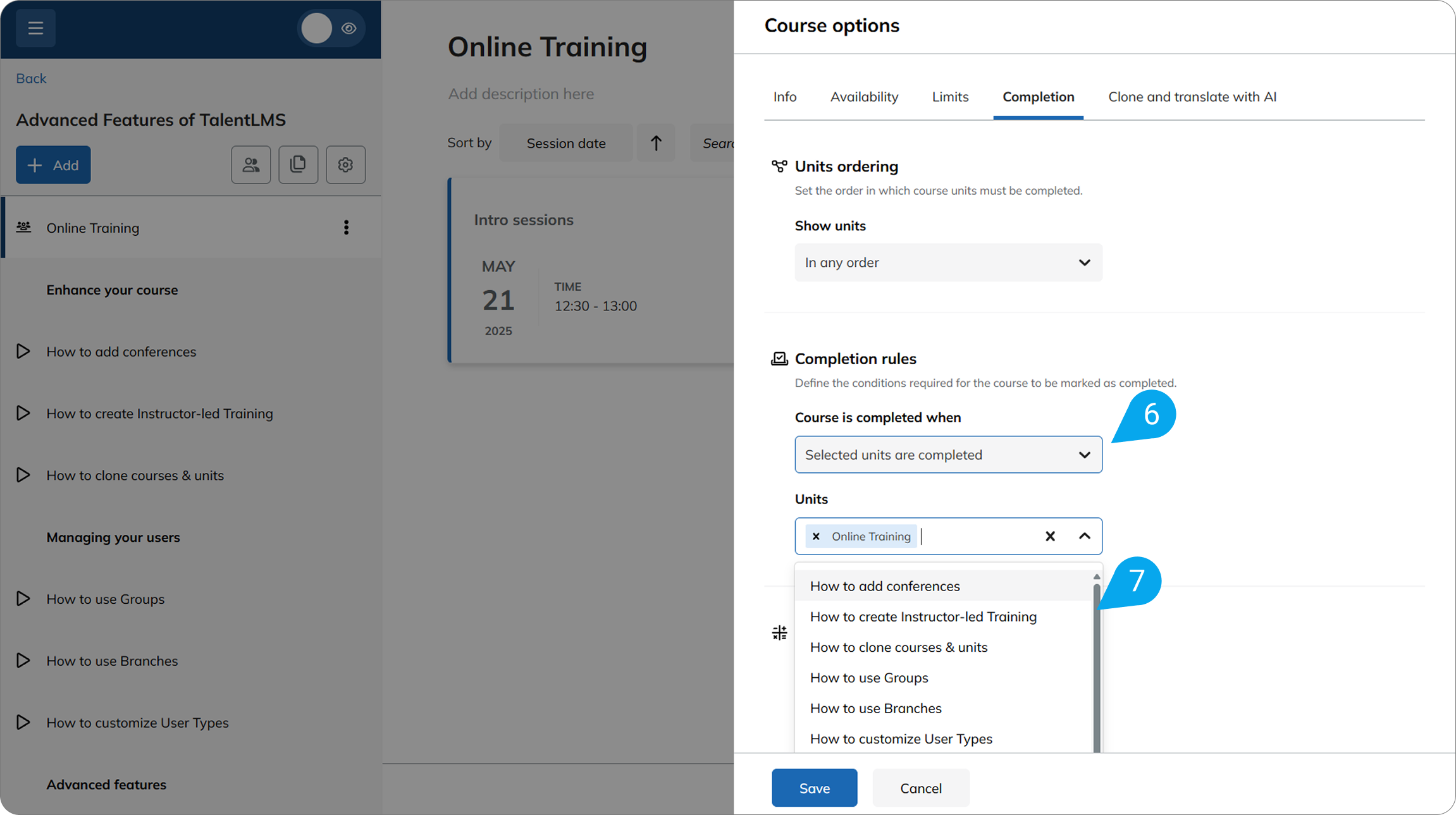This screenshot has width=1456, height=815.
Task: Click Online Training page title
Action: [x=548, y=47]
